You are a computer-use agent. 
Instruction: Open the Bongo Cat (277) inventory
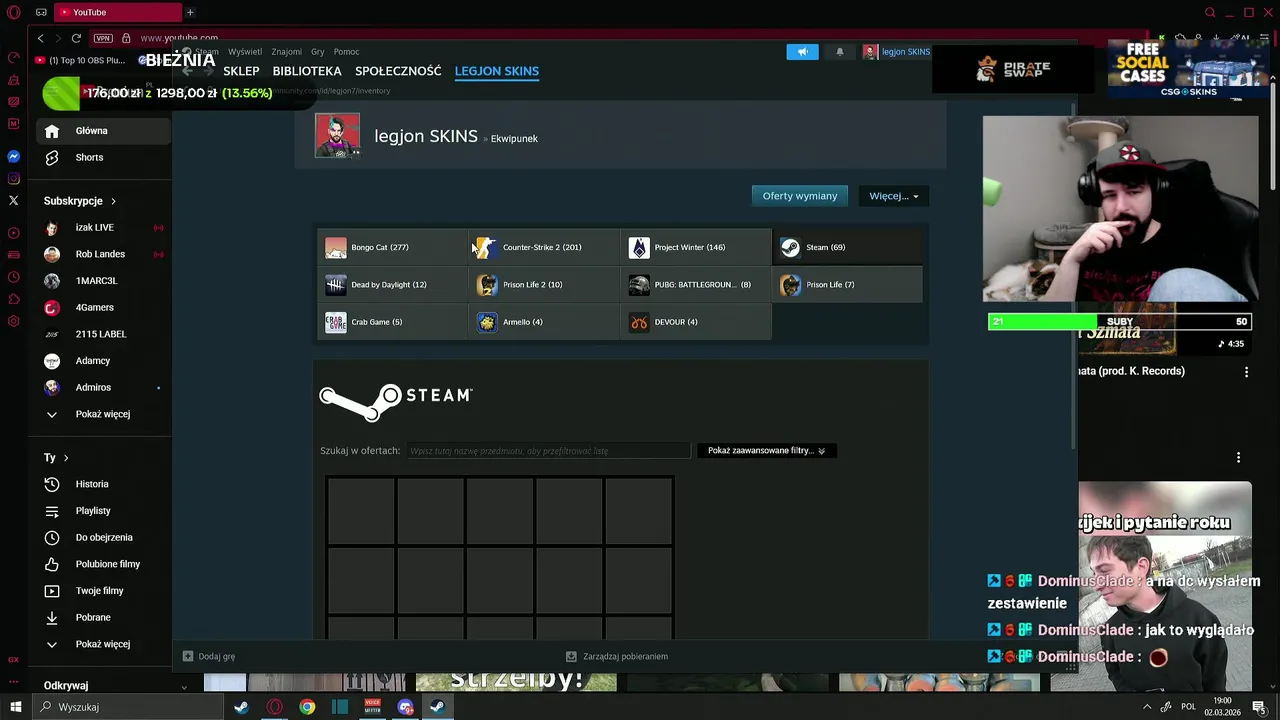tap(393, 247)
